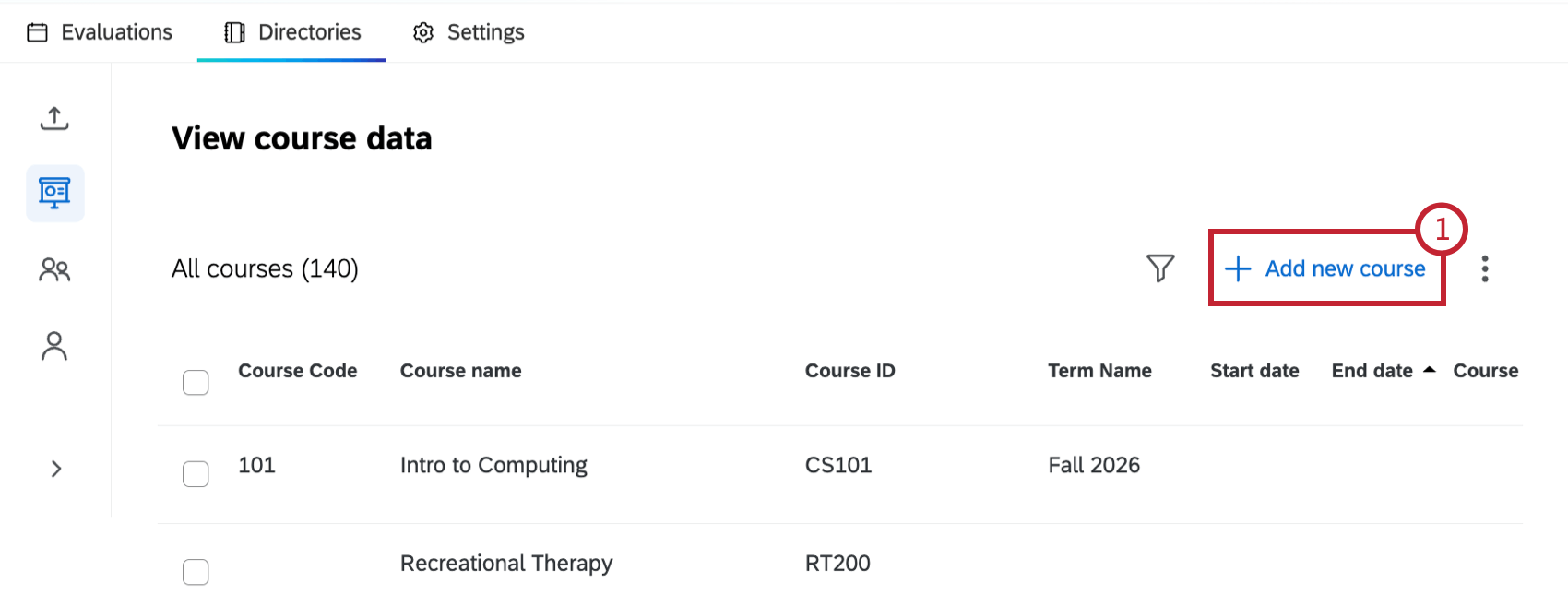Image resolution: width=1568 pixels, height=607 pixels.
Task: Open the more actions menu beside Add new course
Action: tap(1486, 268)
